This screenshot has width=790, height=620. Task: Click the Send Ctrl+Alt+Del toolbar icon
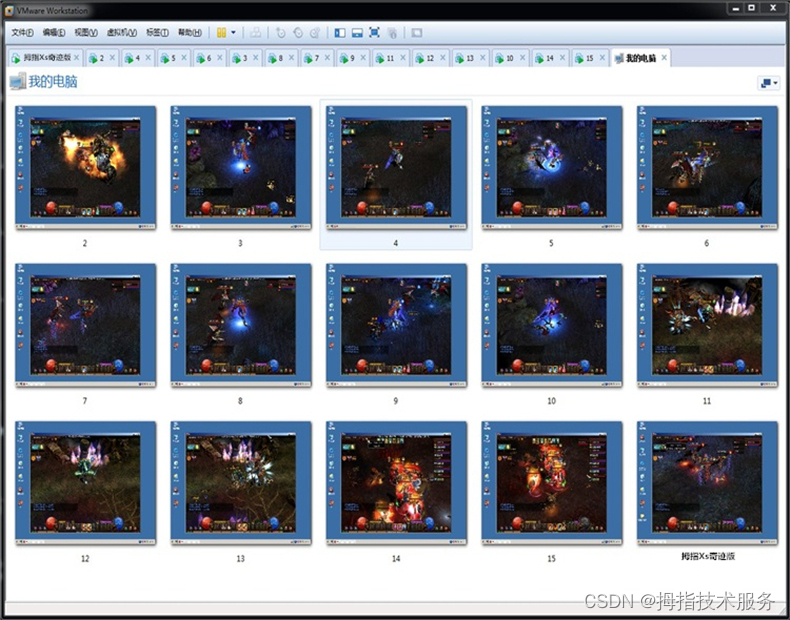coord(255,33)
